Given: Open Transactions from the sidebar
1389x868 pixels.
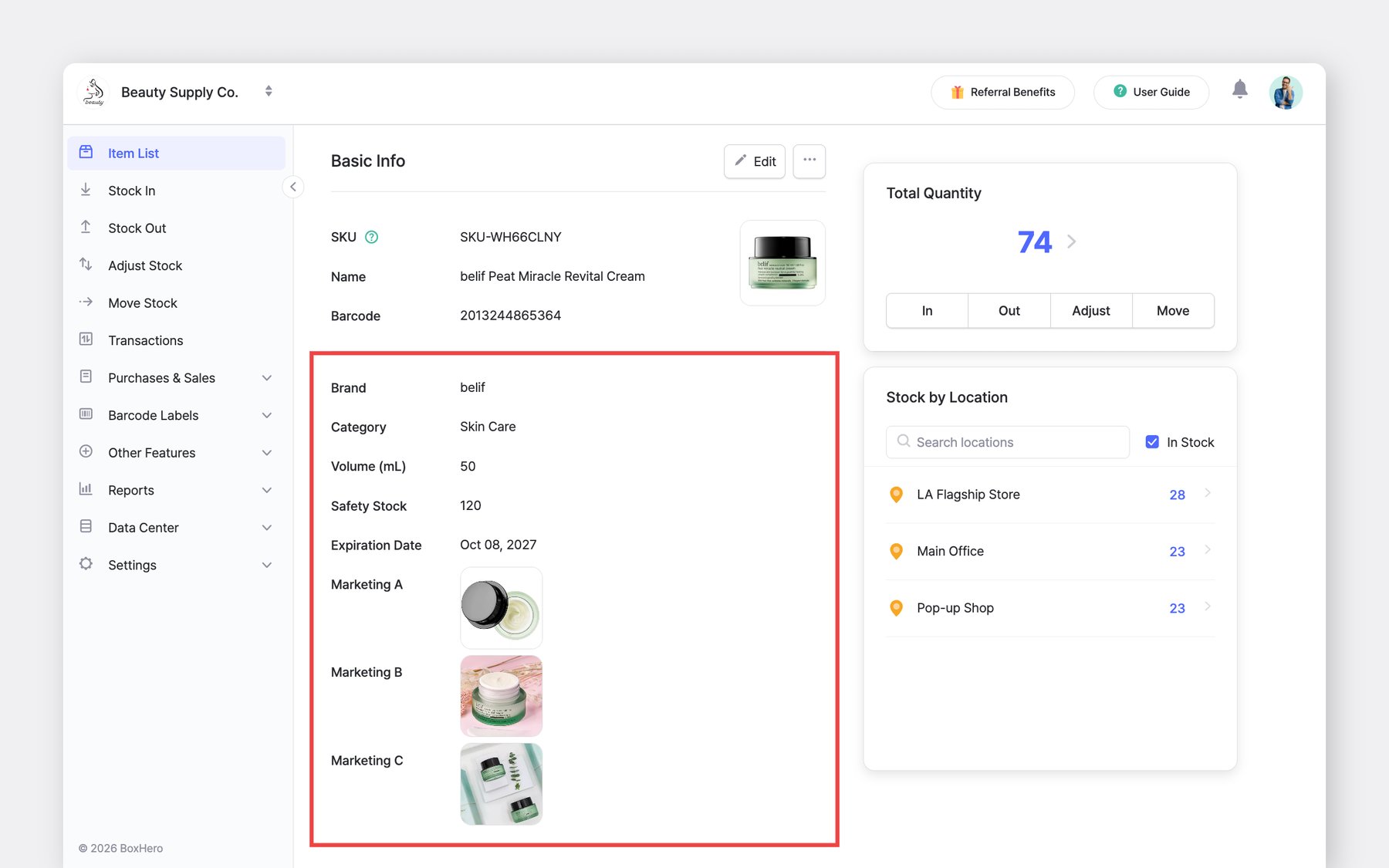Looking at the screenshot, I should (x=146, y=340).
